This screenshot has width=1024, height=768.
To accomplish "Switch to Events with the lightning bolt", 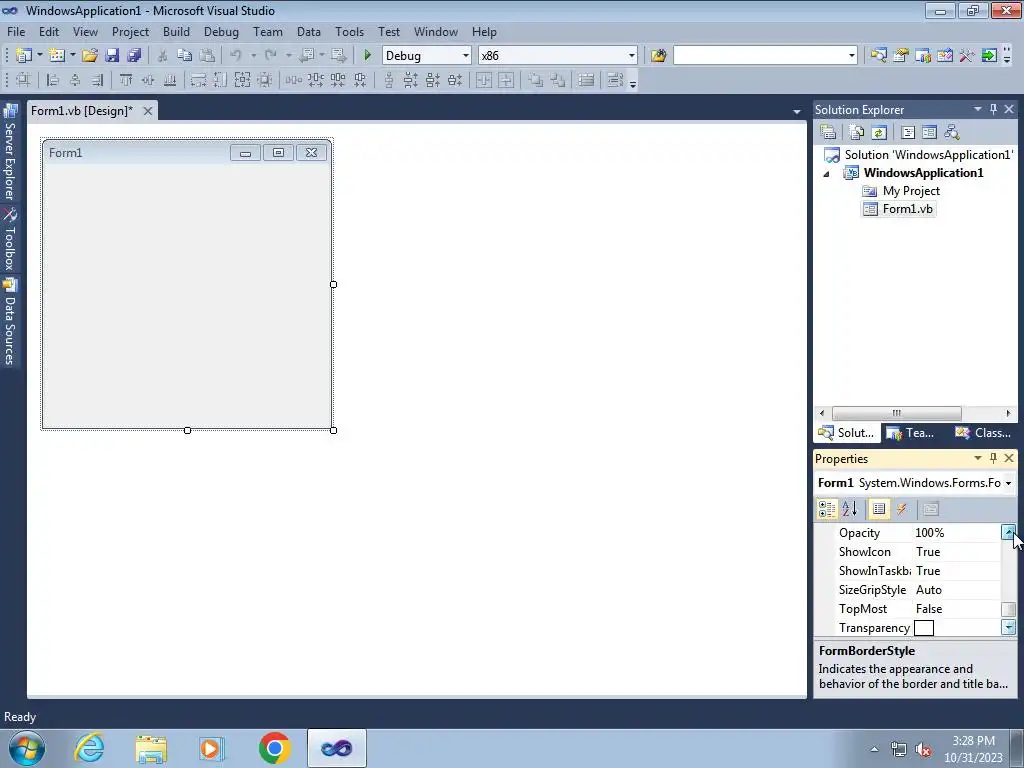I will point(901,509).
